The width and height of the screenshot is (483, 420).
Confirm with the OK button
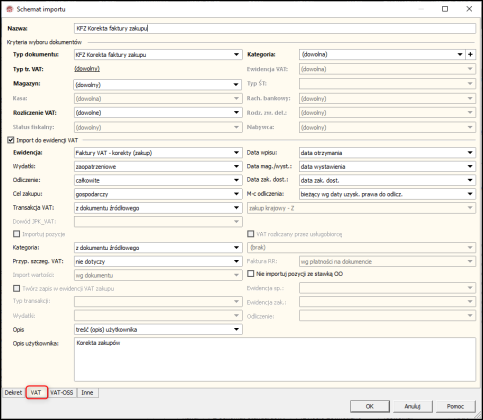tap(370, 406)
